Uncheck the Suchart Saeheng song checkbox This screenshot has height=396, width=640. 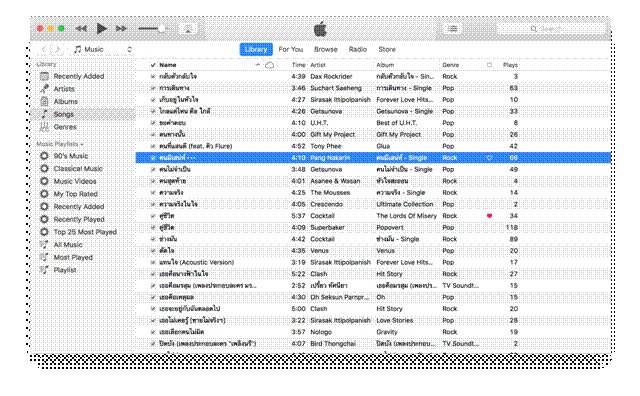point(153,88)
